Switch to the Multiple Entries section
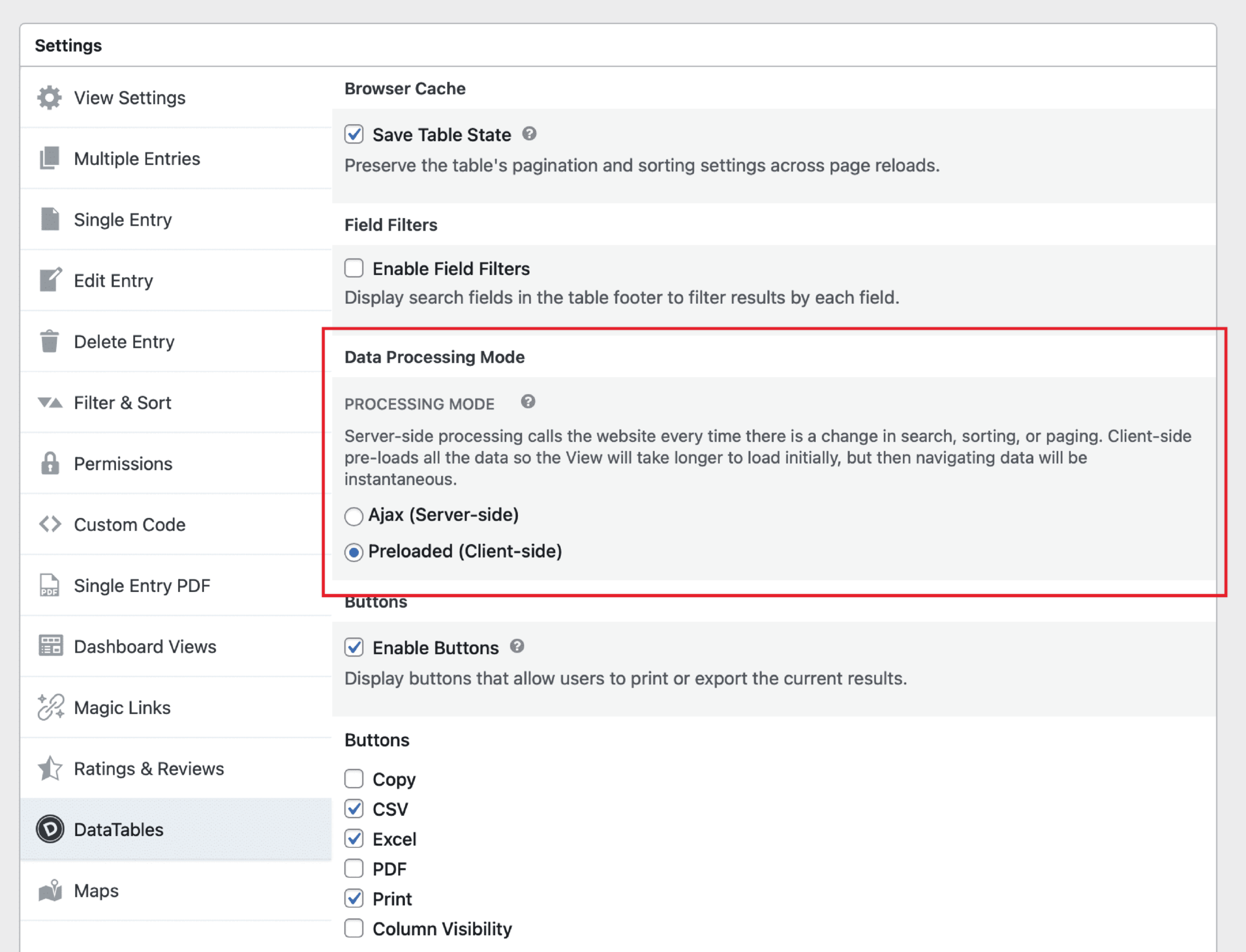 137,159
